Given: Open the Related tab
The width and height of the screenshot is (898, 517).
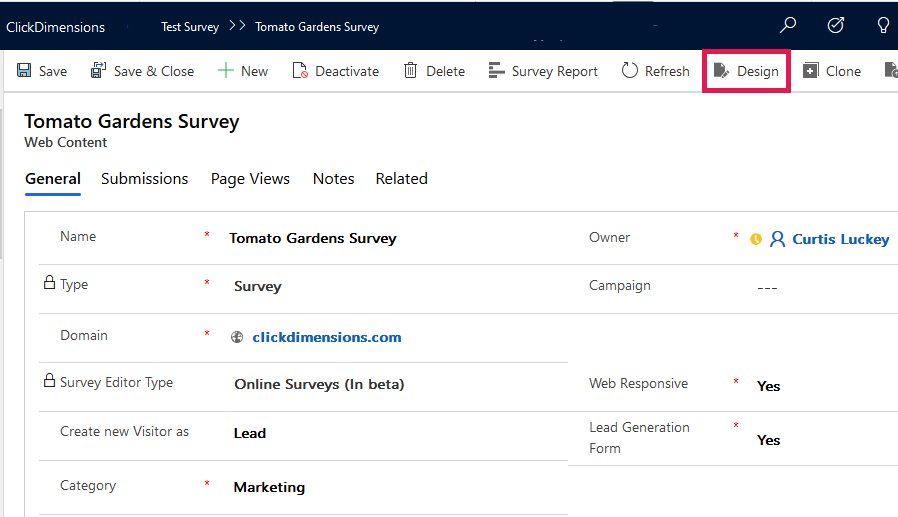Looking at the screenshot, I should pos(401,179).
